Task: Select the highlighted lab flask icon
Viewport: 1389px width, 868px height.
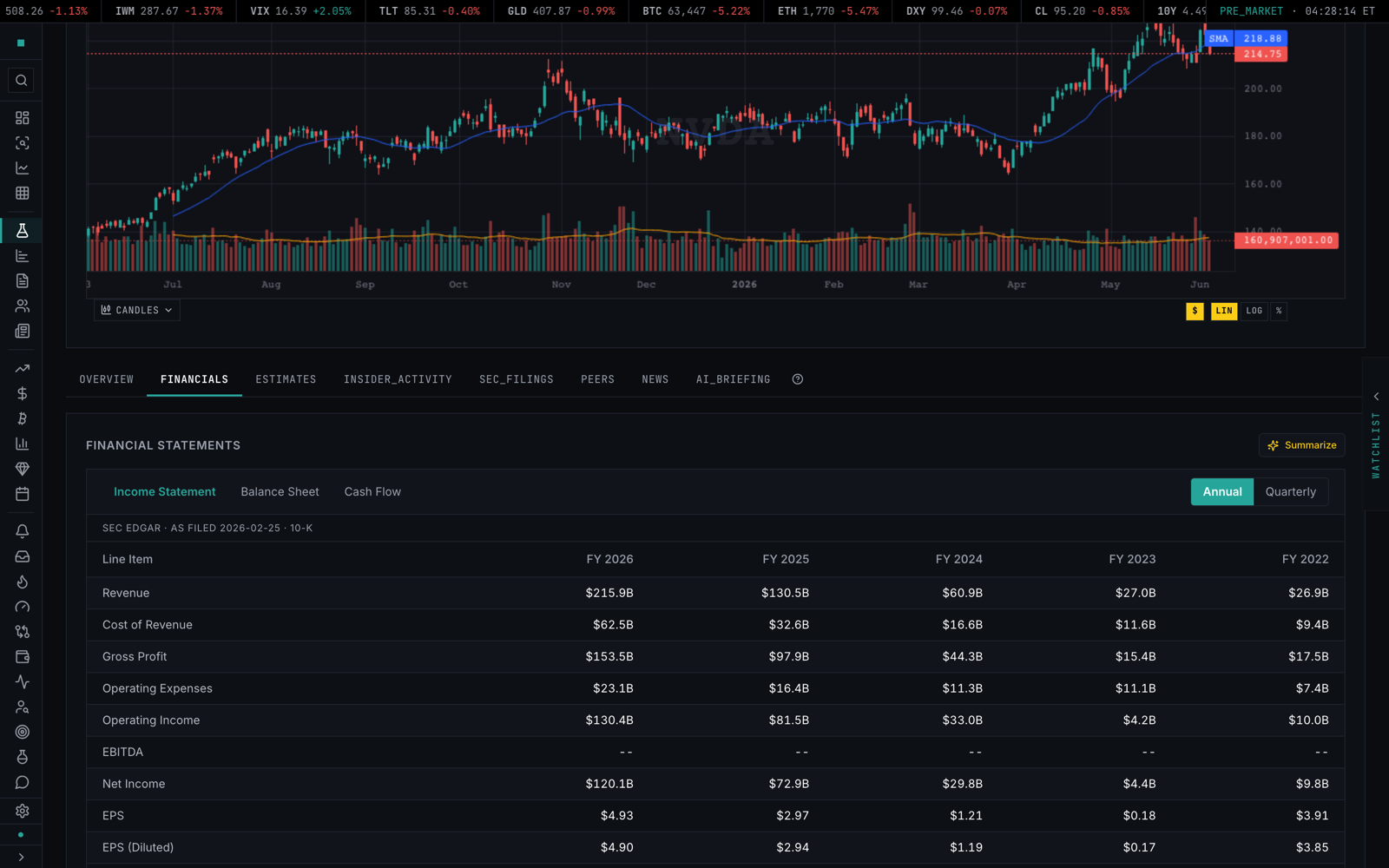Action: click(x=22, y=231)
